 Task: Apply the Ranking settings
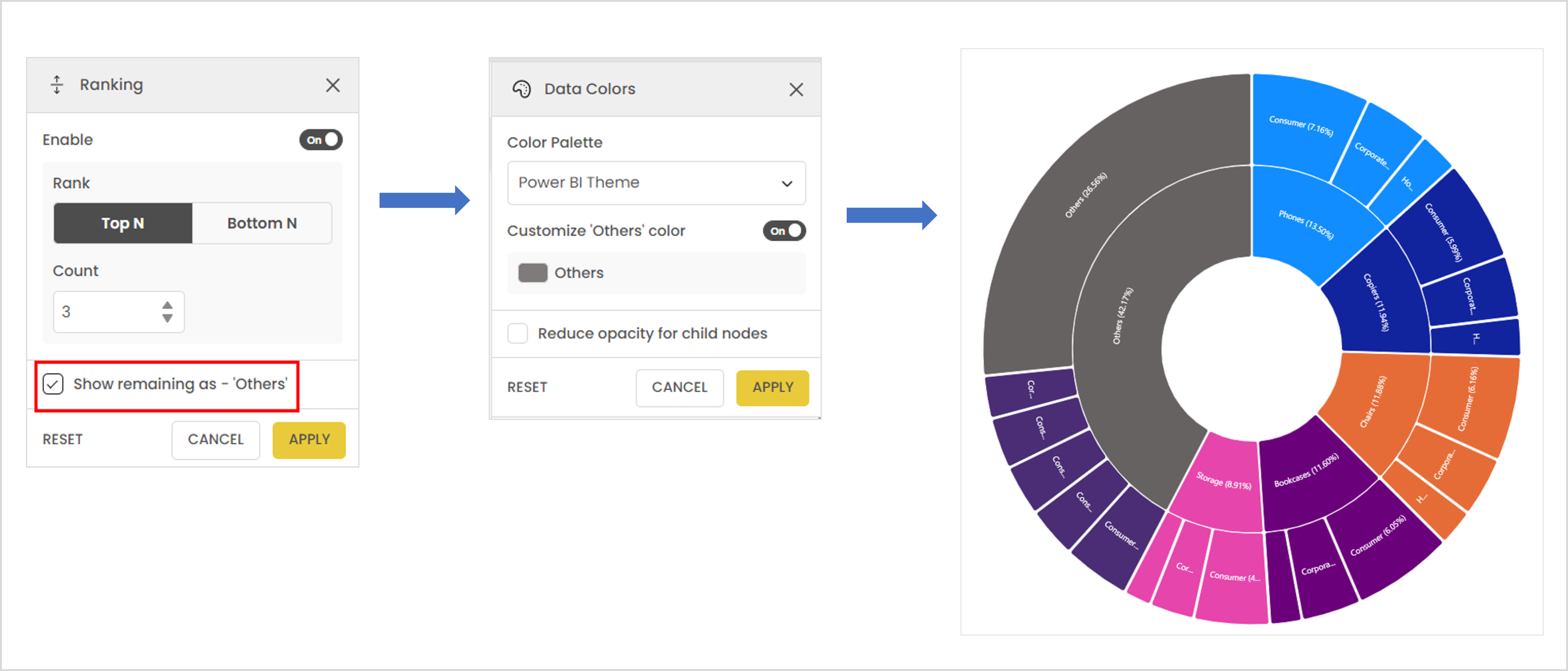click(309, 439)
